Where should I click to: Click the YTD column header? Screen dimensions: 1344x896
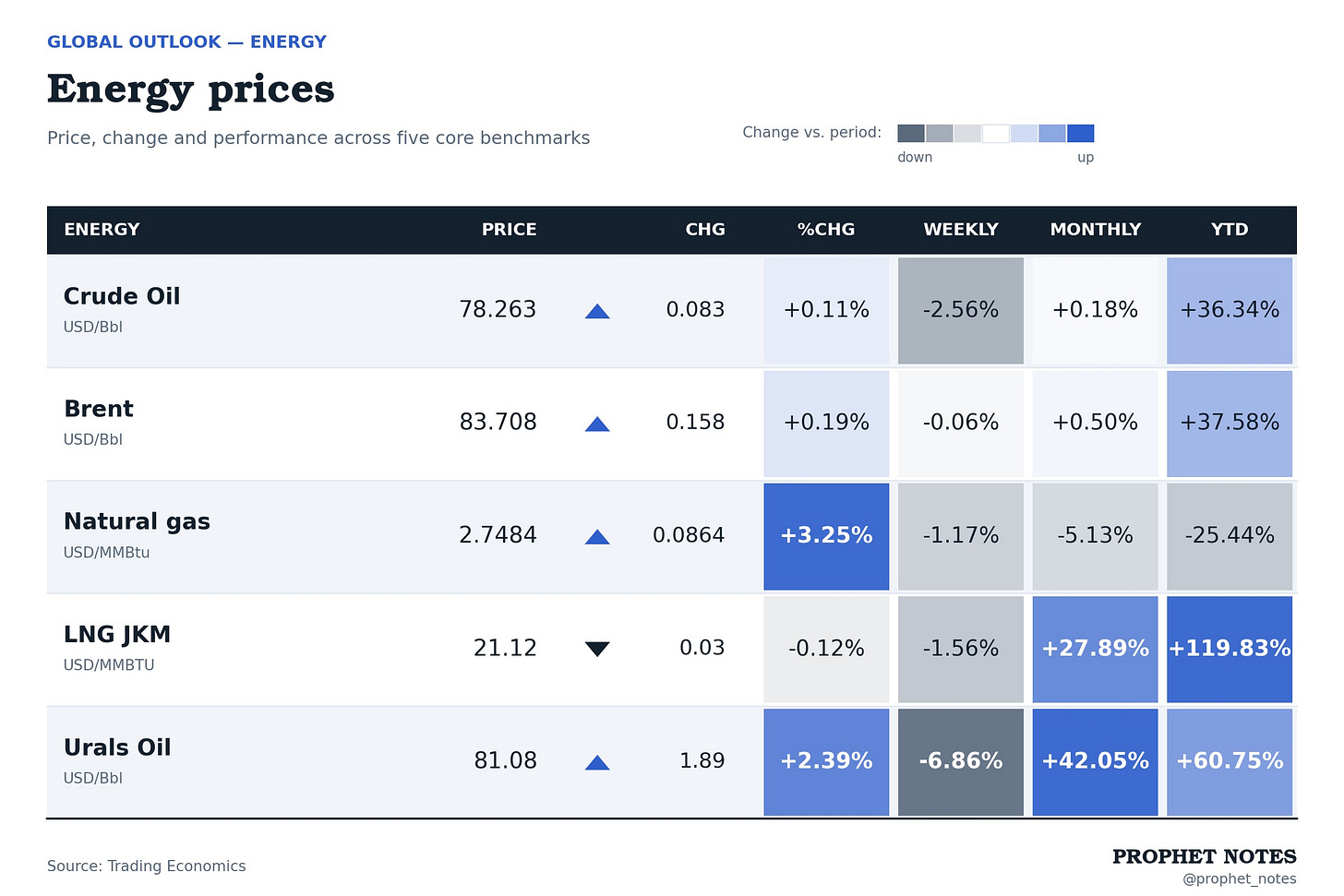tap(1230, 230)
